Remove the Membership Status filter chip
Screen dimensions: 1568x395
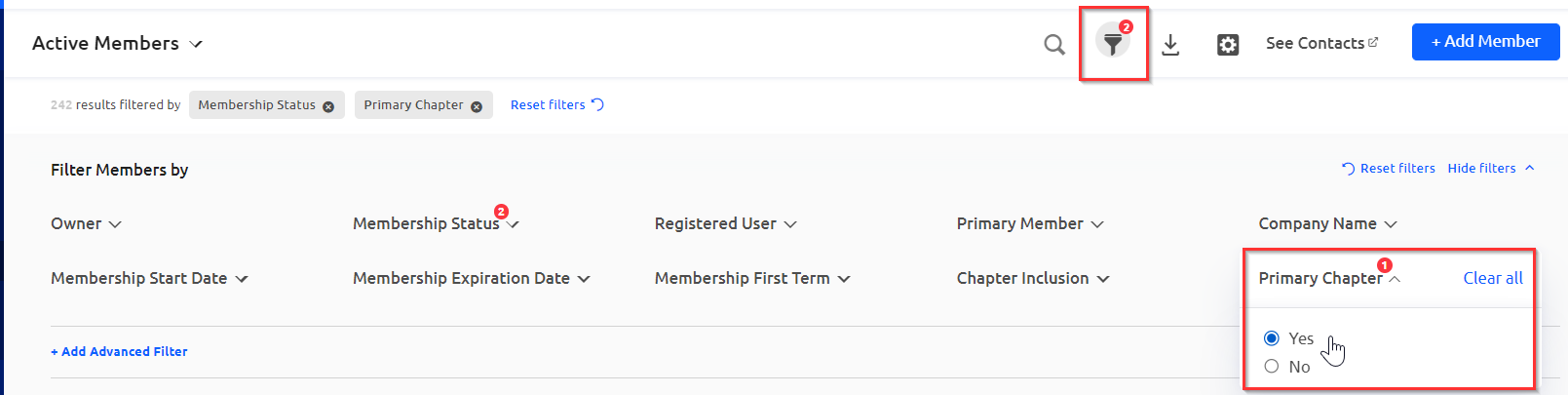pos(328,106)
